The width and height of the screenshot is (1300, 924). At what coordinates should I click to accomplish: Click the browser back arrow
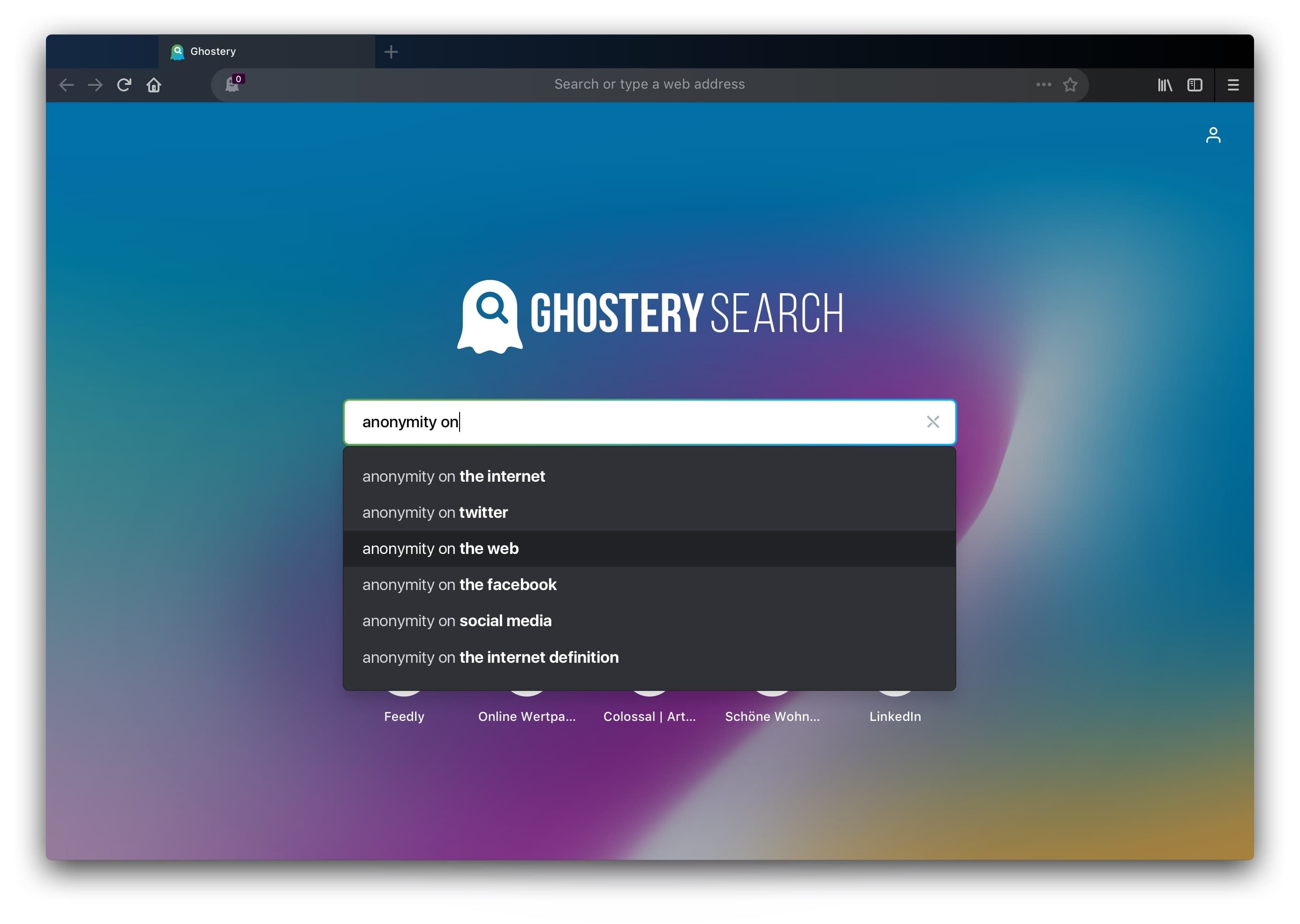tap(67, 85)
